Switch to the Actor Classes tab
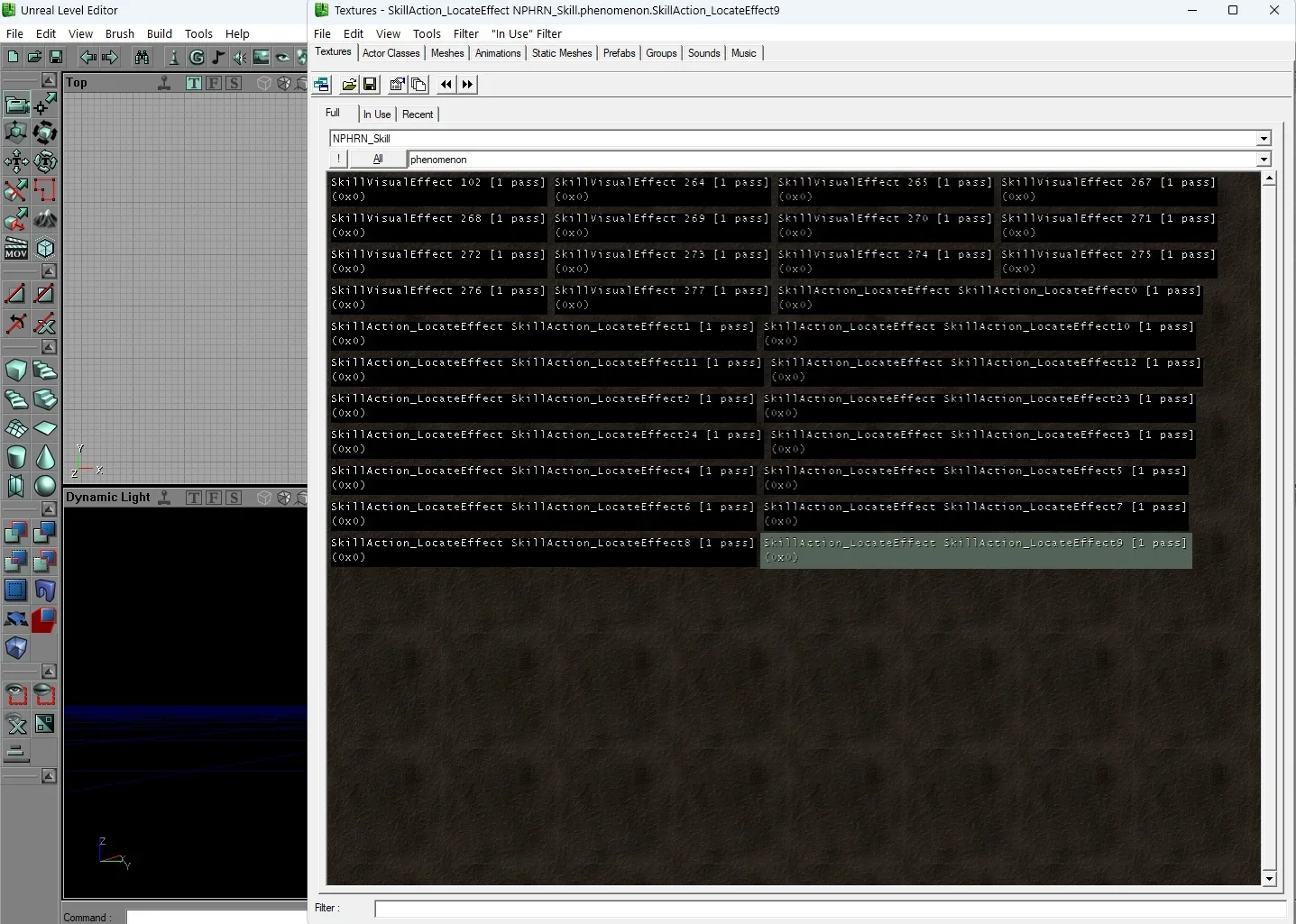This screenshot has width=1296, height=924. [x=391, y=53]
